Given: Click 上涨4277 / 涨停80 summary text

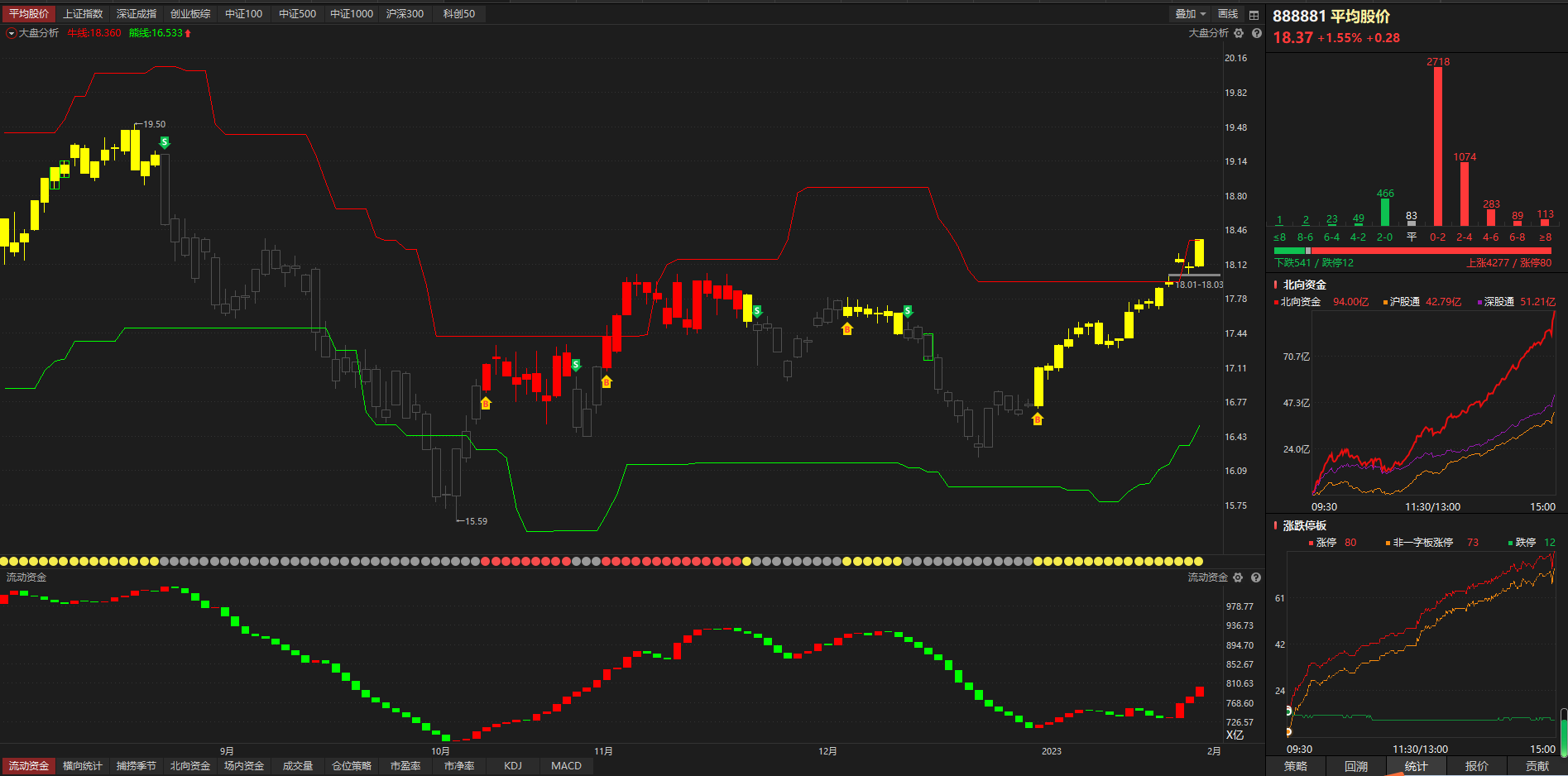Looking at the screenshot, I should pos(1509,263).
